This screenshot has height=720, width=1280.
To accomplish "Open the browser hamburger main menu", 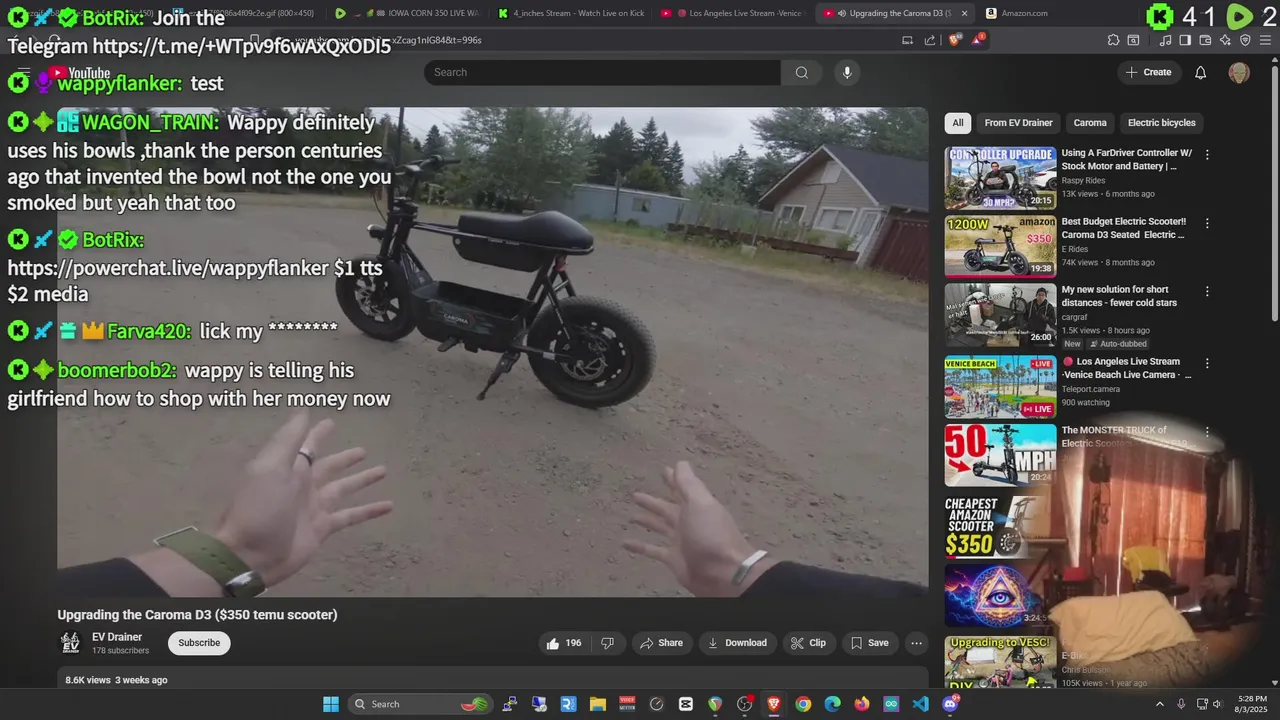I will [x=1266, y=40].
